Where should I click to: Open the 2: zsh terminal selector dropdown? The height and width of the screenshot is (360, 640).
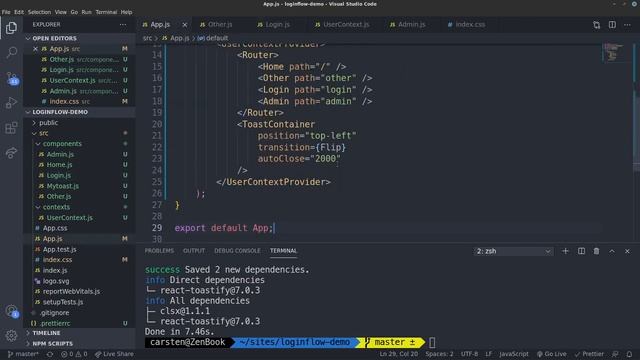pyautogui.click(x=513, y=251)
